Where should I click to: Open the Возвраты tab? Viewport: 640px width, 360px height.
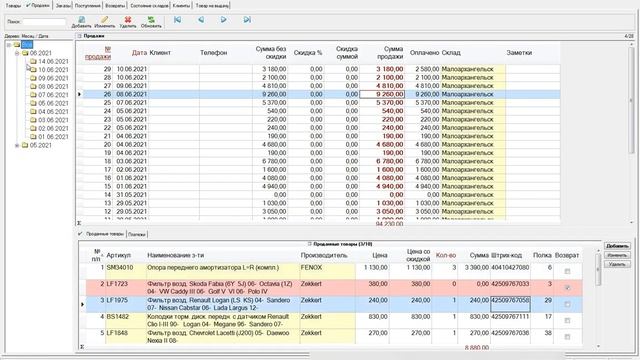point(115,6)
